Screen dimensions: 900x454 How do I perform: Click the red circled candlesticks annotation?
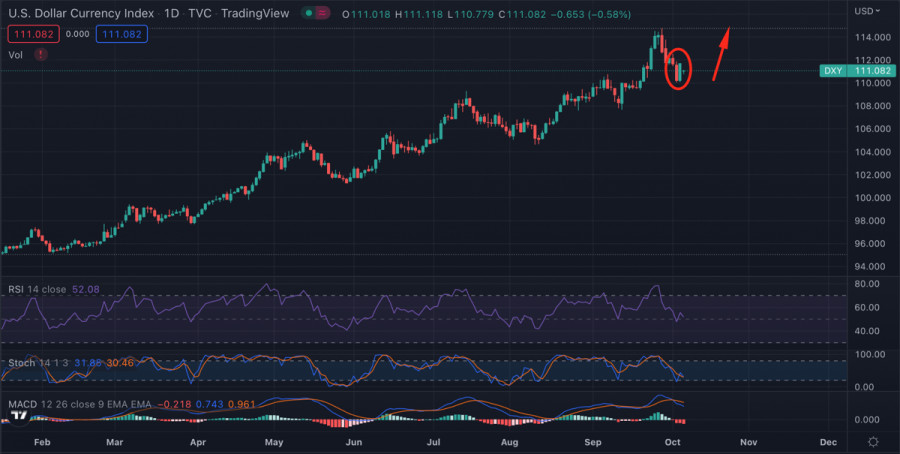[x=679, y=68]
